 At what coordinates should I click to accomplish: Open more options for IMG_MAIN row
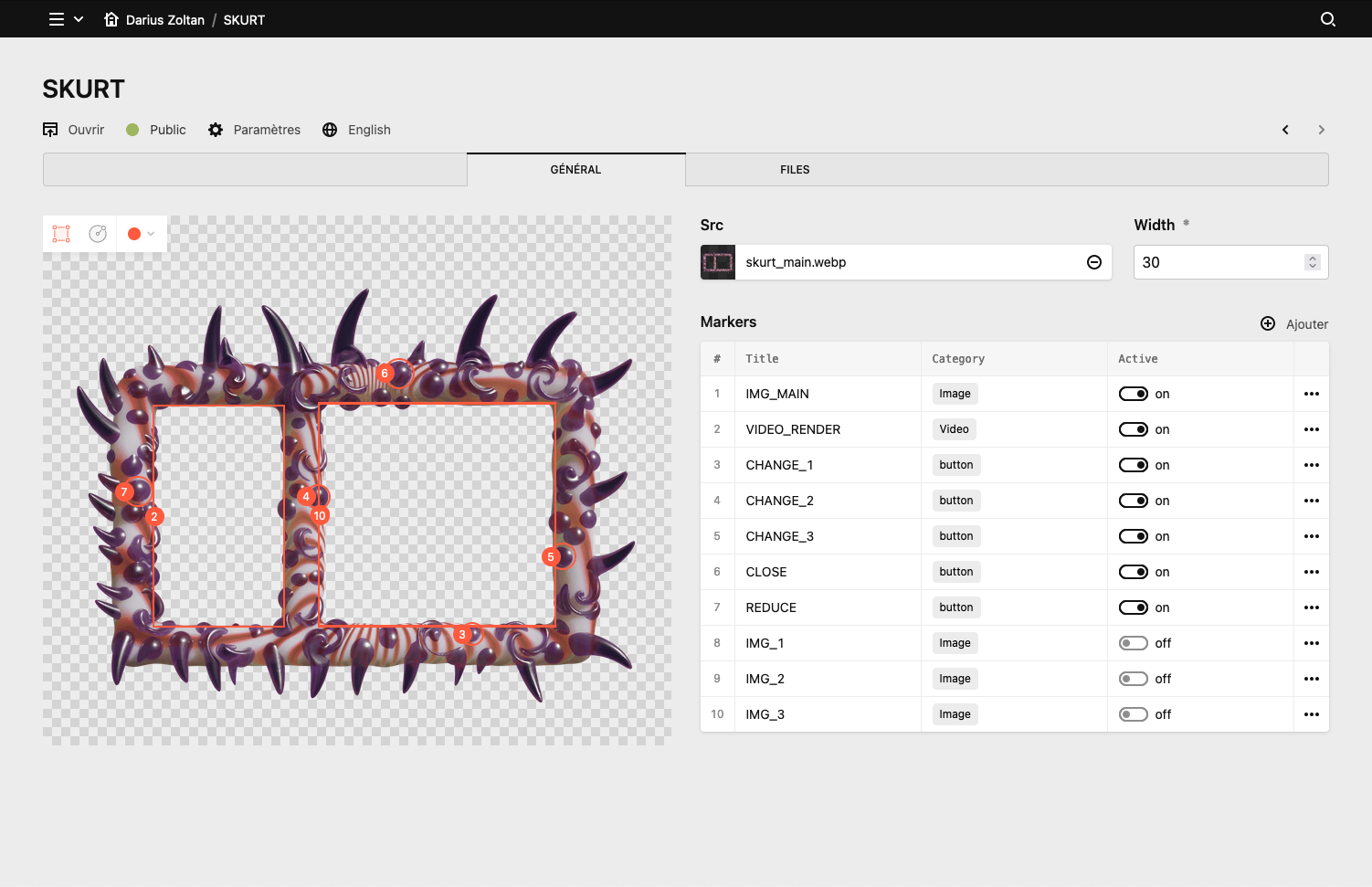tap(1312, 394)
